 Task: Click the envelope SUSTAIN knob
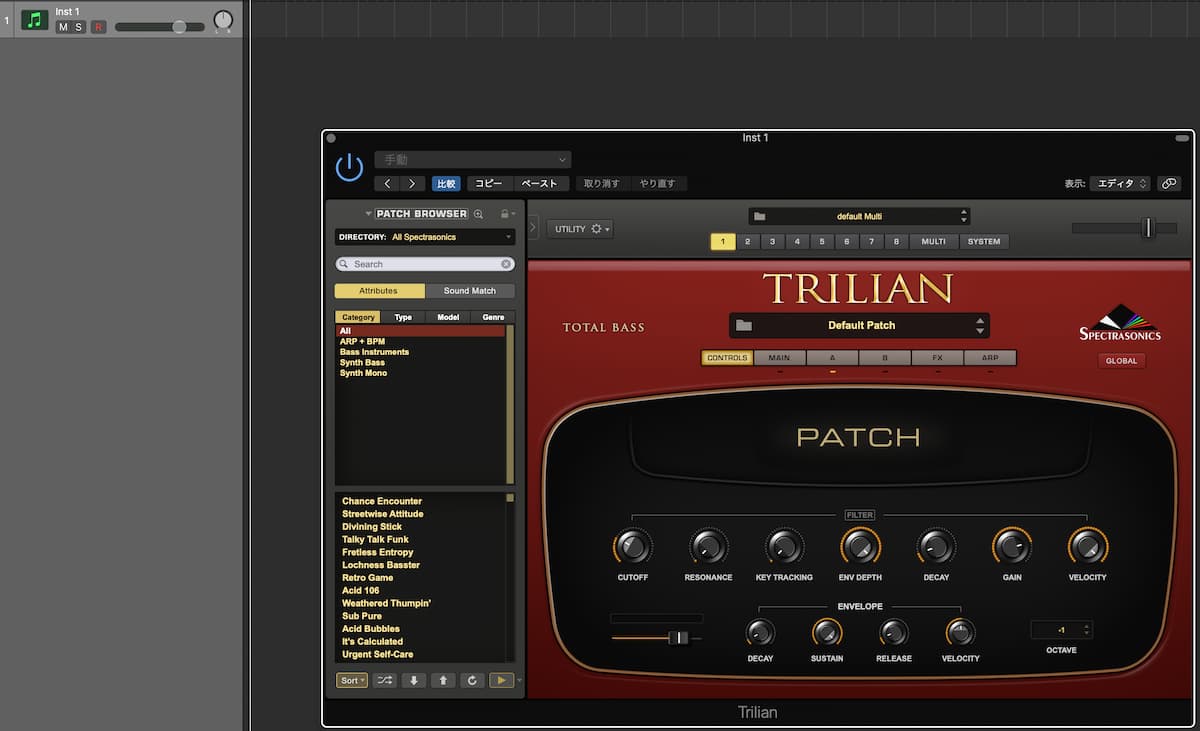pyautogui.click(x=827, y=633)
